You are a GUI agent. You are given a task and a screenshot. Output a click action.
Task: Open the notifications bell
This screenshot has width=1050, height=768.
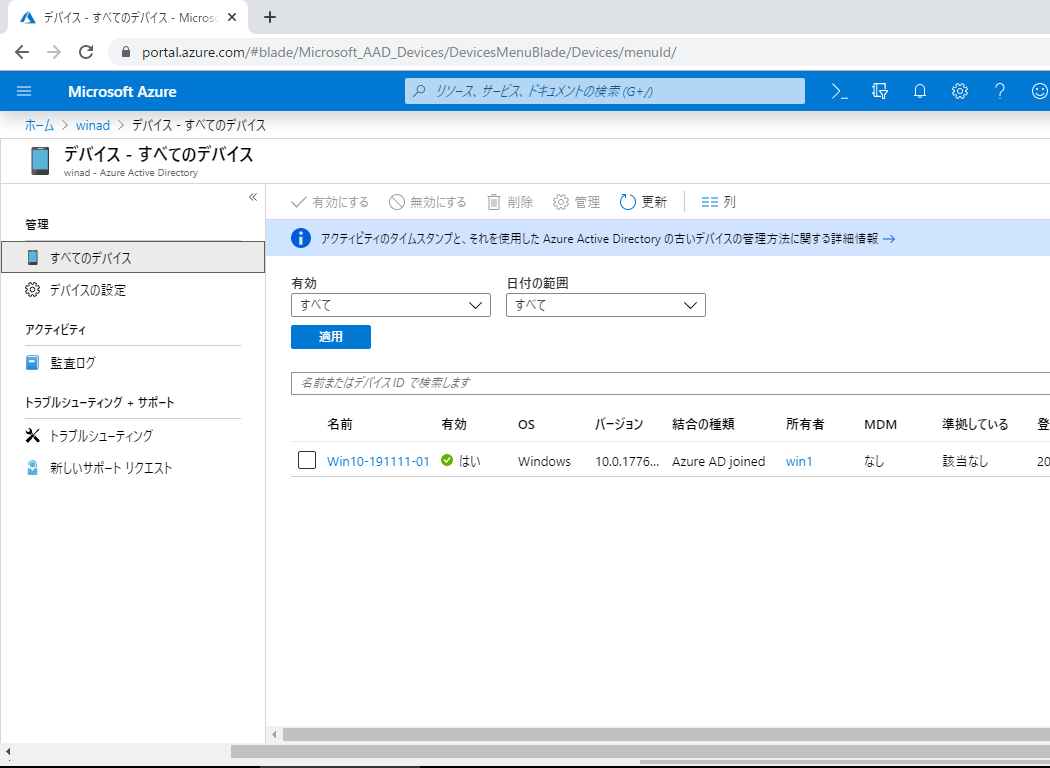[x=920, y=91]
